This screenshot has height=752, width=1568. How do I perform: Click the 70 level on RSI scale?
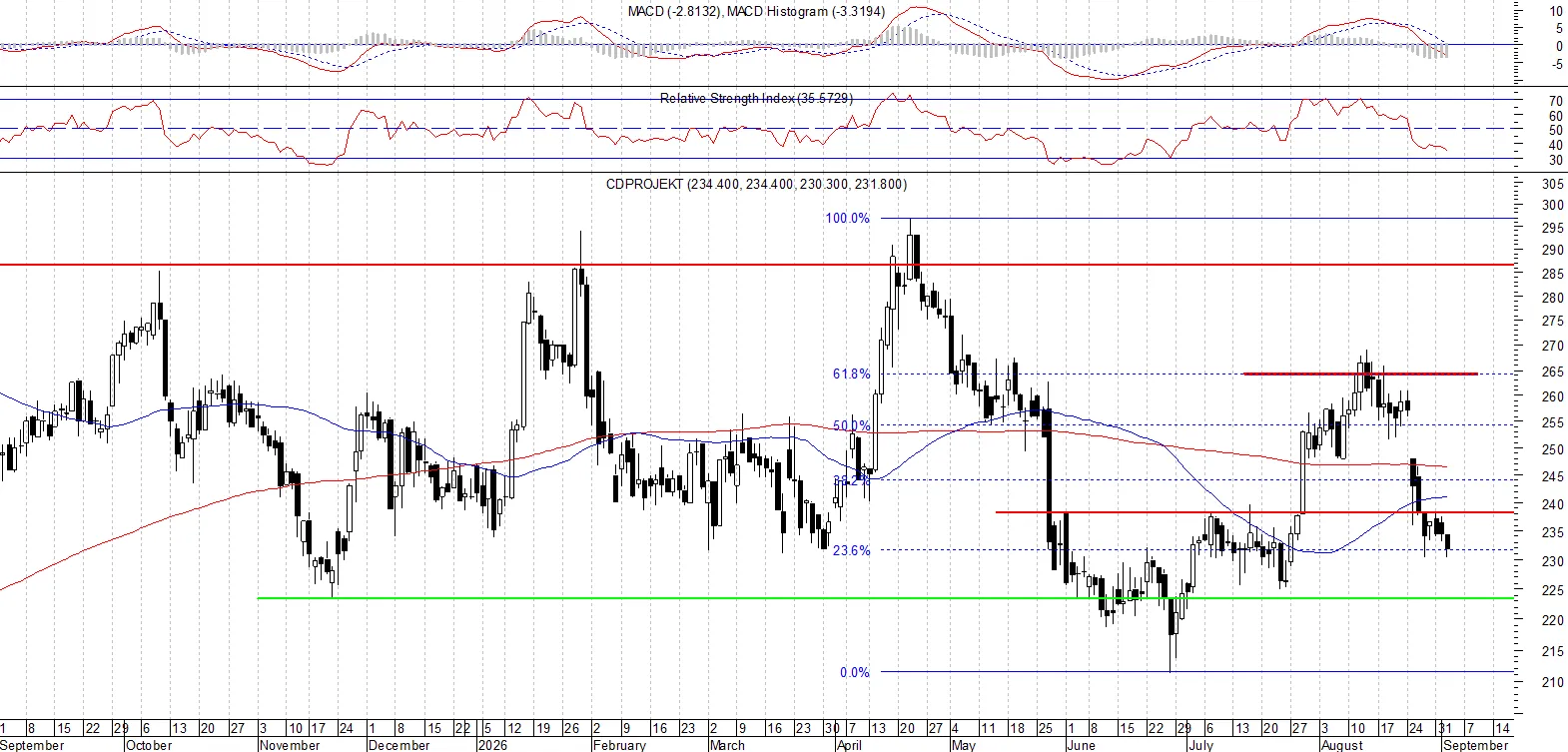click(1556, 102)
